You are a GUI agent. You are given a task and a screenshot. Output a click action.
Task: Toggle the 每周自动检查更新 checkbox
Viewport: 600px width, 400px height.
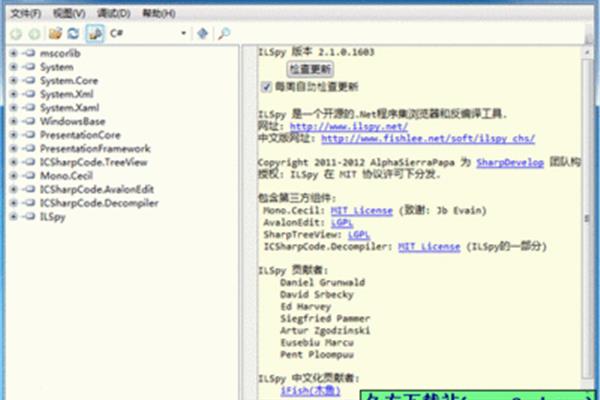coord(266,87)
